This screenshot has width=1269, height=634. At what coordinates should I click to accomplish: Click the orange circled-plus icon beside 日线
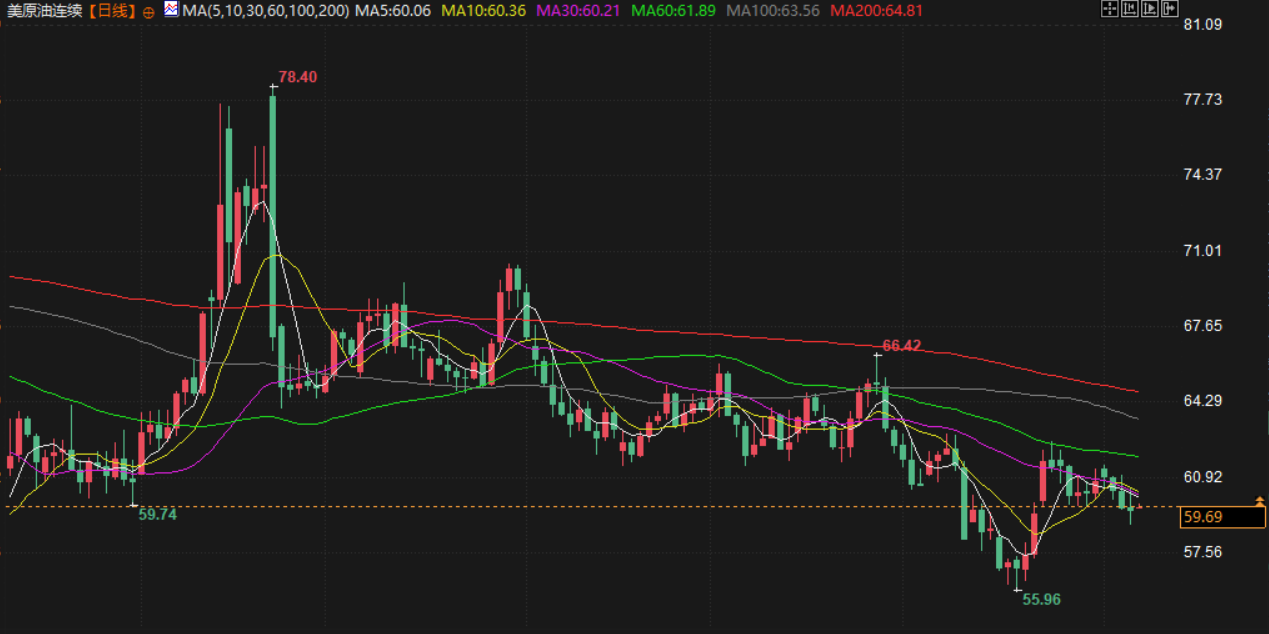148,11
